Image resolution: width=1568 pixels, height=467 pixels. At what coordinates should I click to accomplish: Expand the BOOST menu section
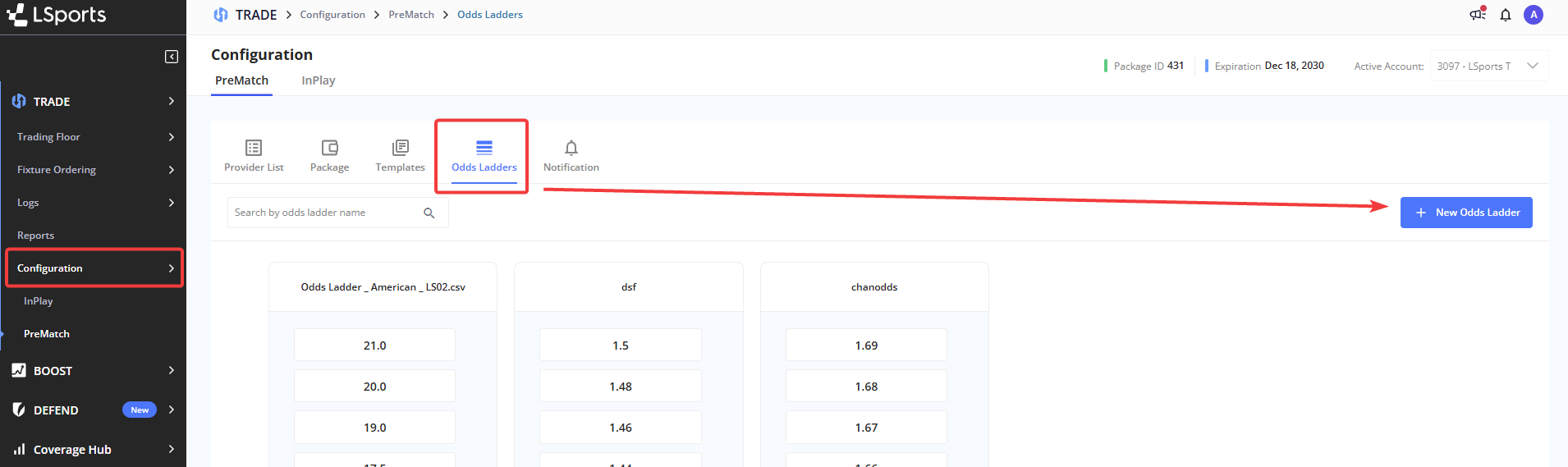coord(94,371)
